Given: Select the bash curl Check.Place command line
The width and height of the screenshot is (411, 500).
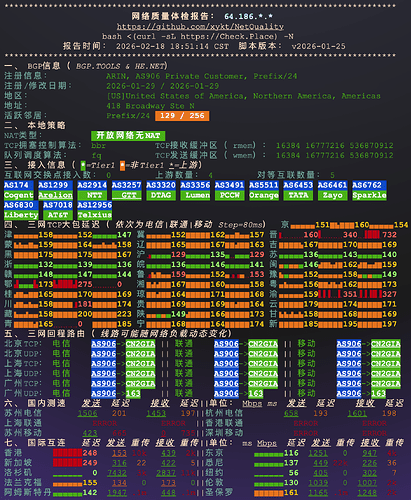Looking at the screenshot, I should tap(198, 36).
